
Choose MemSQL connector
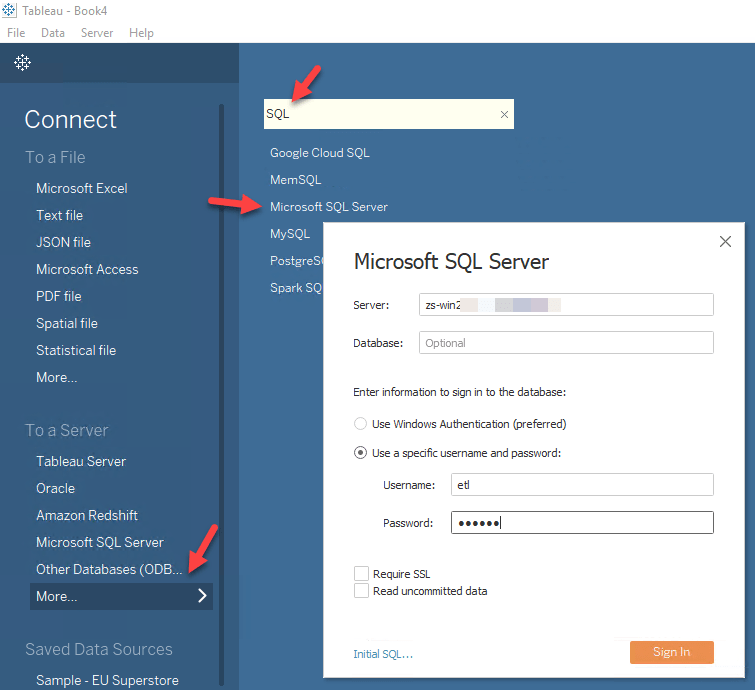[296, 180]
